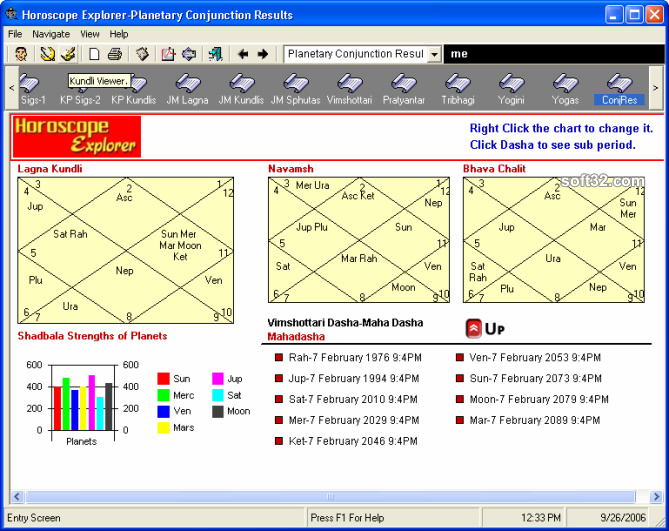Open the JM Lagna scroll page
Viewport: 669px width, 531px height.
pyautogui.click(x=187, y=89)
